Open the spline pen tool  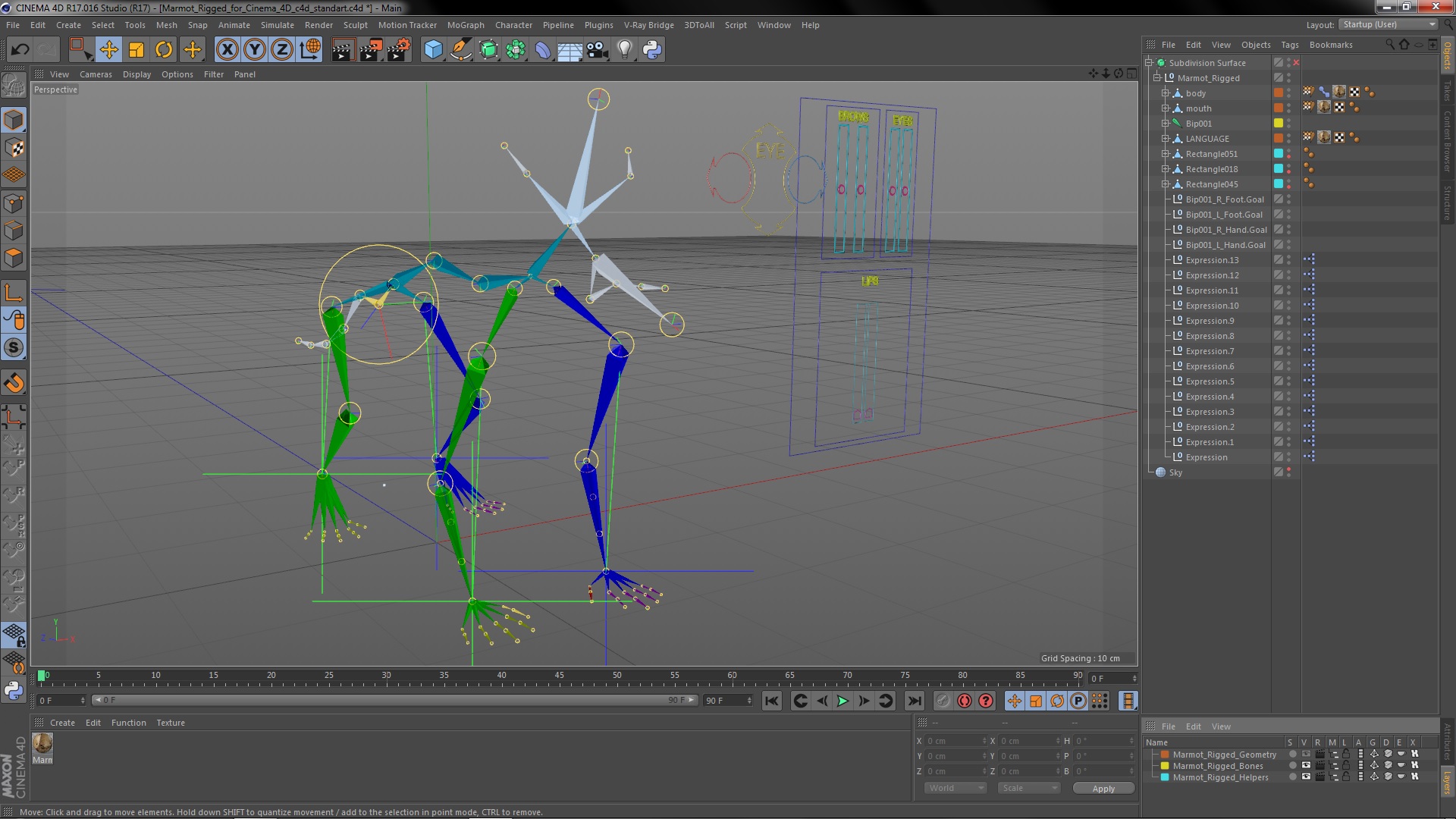click(460, 50)
